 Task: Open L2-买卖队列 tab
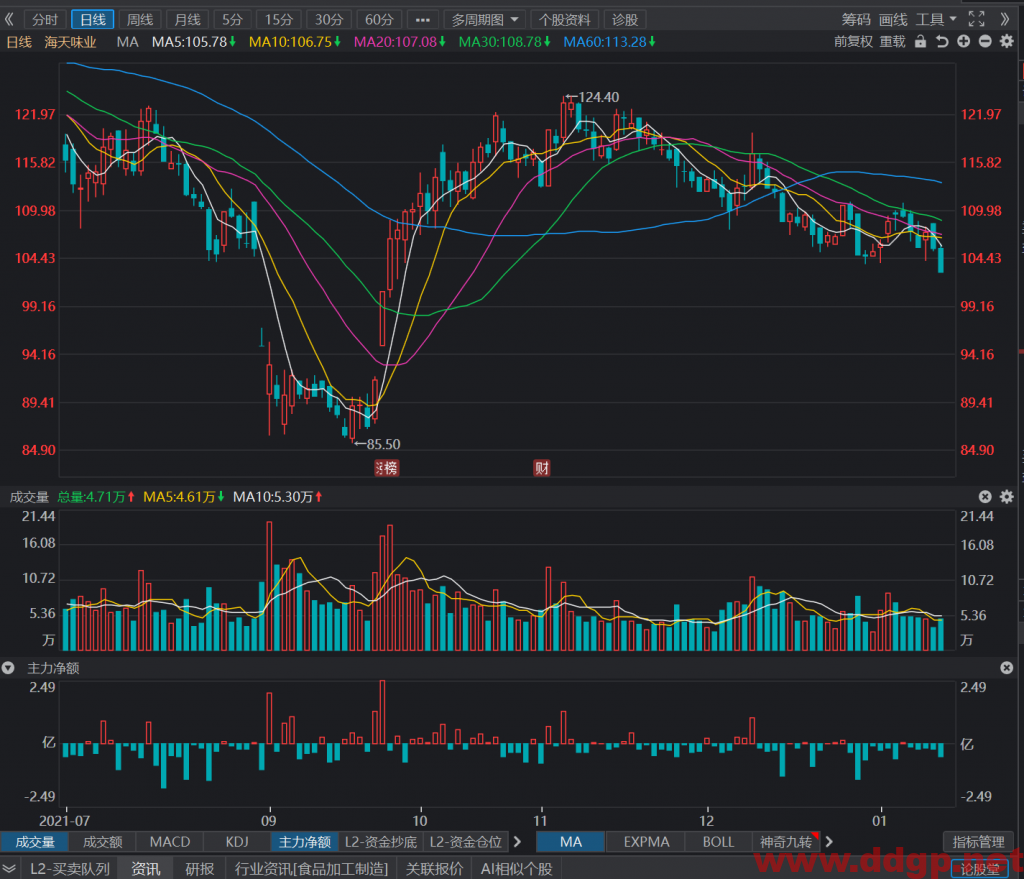click(70, 869)
